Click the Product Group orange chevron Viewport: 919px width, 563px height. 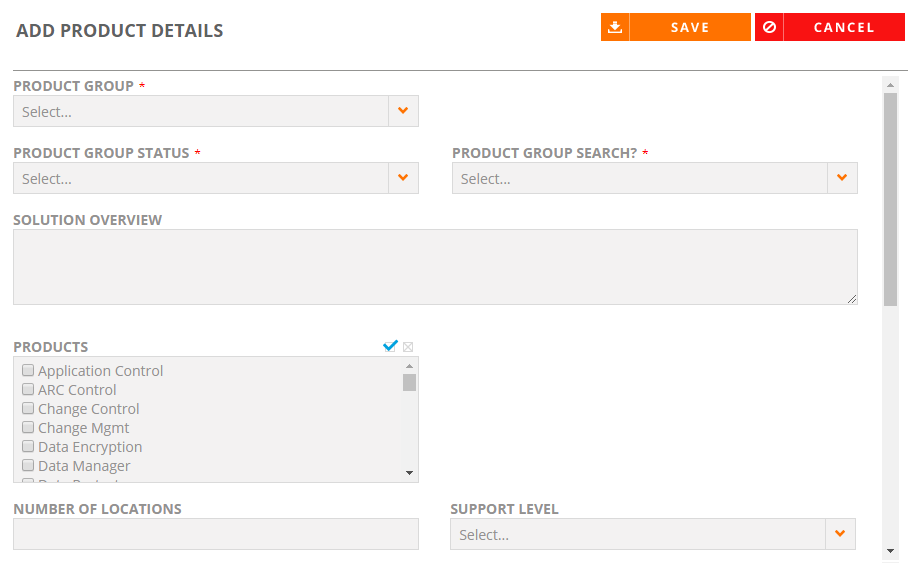[x=403, y=111]
